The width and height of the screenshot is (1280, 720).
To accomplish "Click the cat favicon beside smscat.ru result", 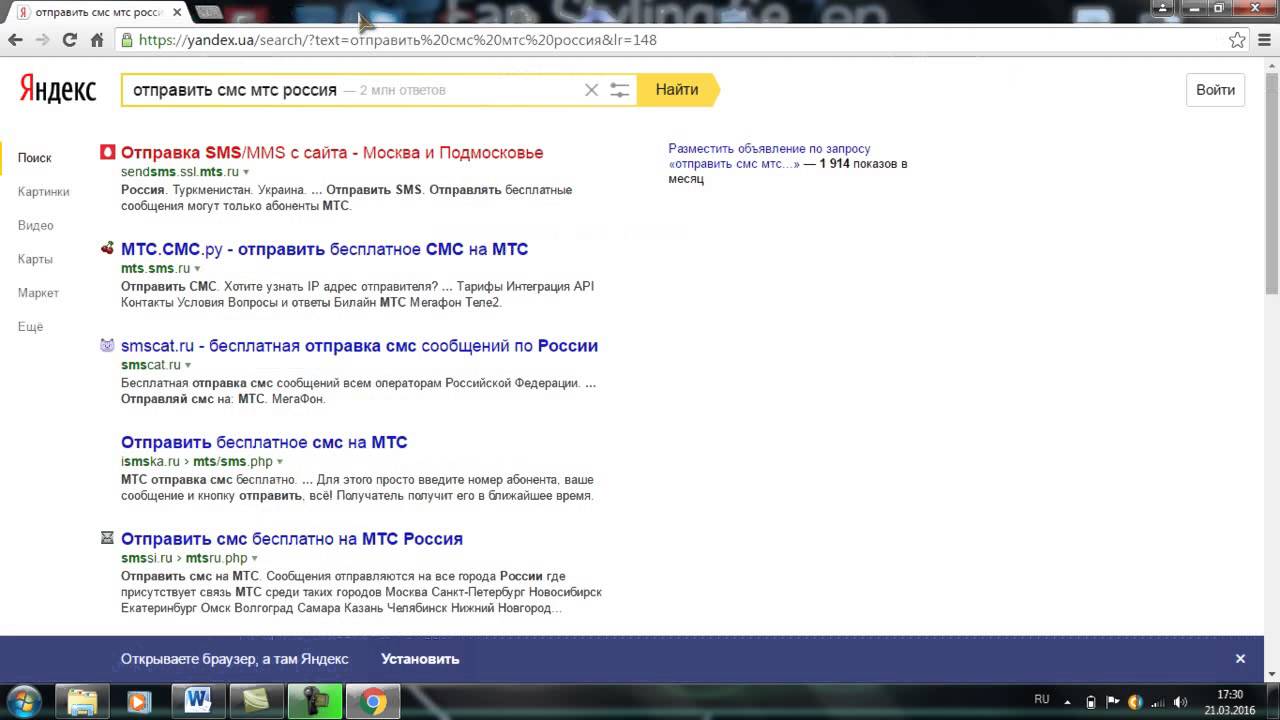I will 108,345.
